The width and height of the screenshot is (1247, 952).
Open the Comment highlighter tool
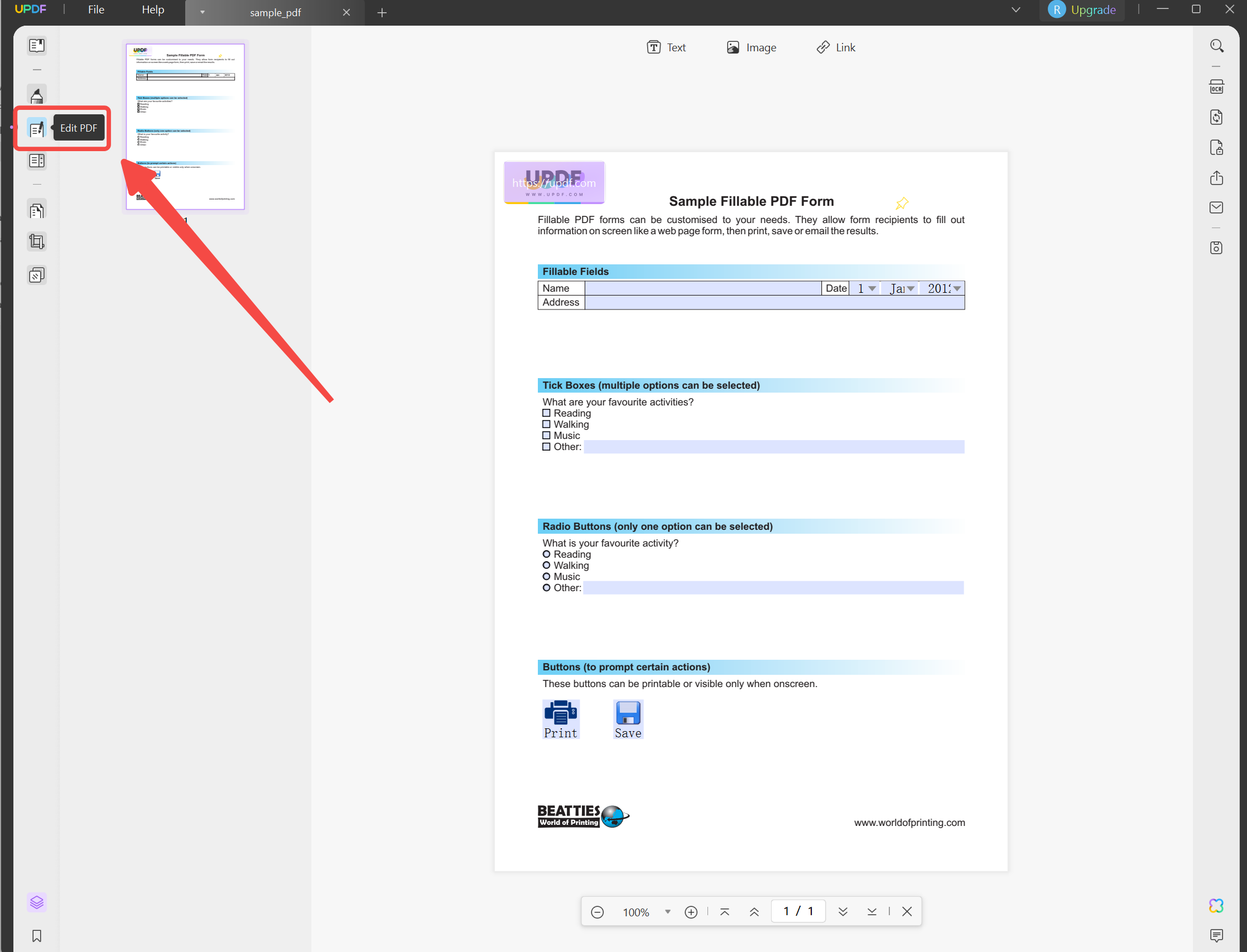click(x=37, y=95)
